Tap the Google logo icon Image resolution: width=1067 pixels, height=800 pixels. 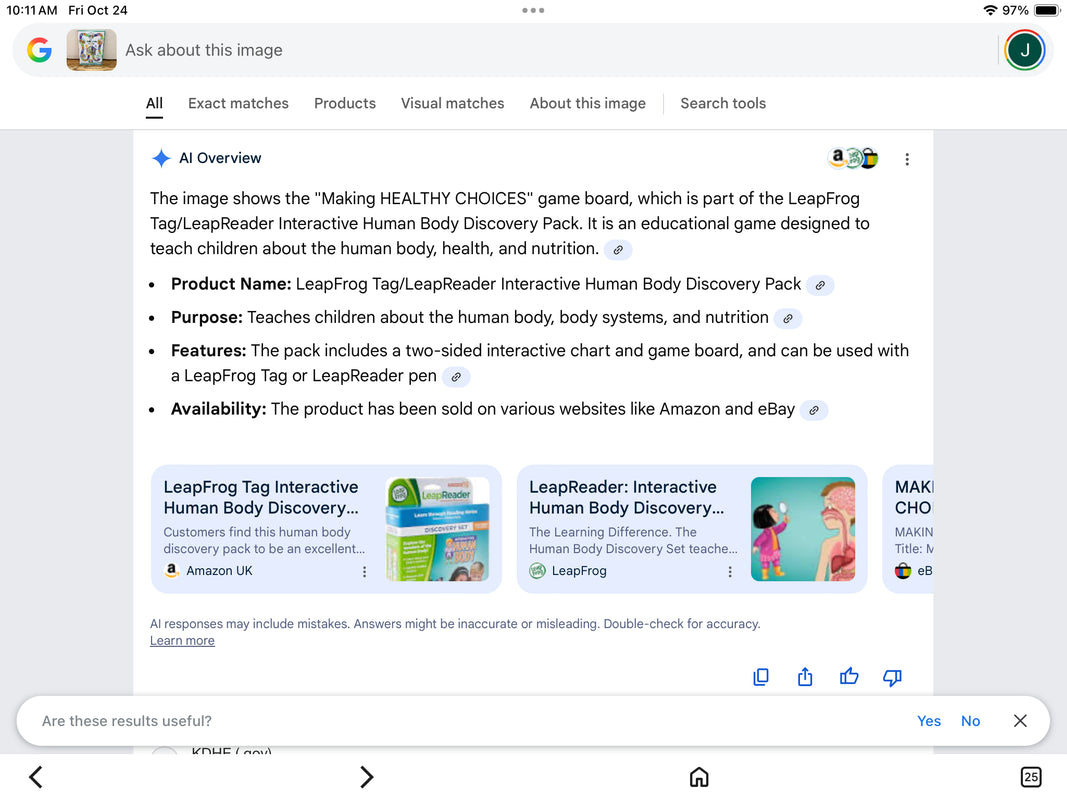click(x=40, y=50)
